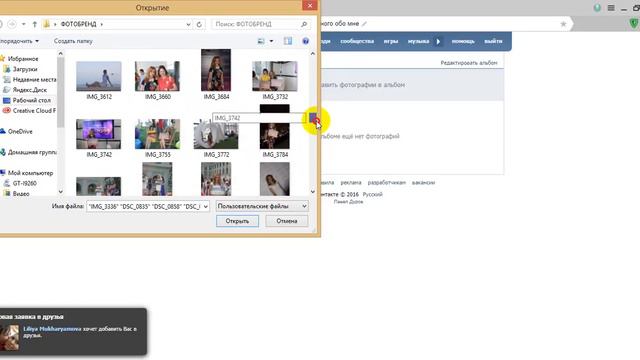Click Открыть button
Image resolution: width=640 pixels, height=360 pixels.
pyautogui.click(x=237, y=221)
